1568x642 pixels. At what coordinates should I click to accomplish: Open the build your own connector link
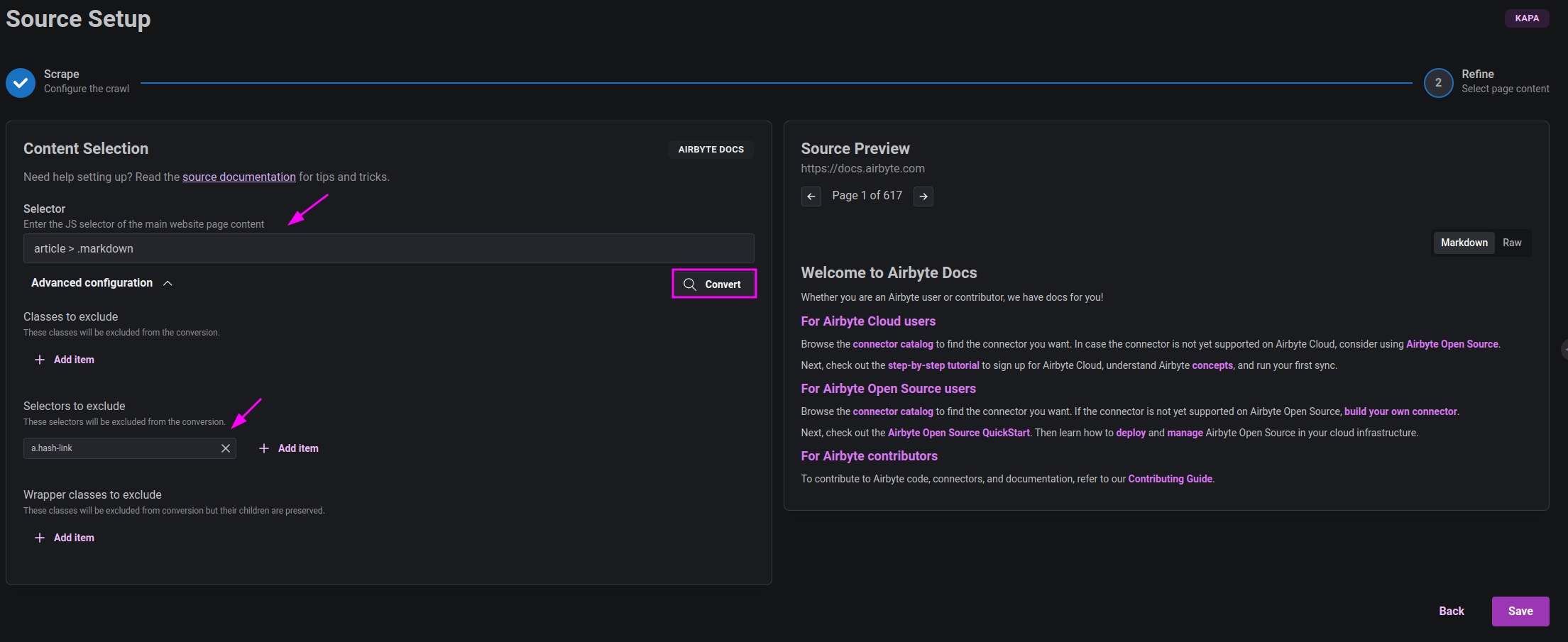click(1400, 411)
